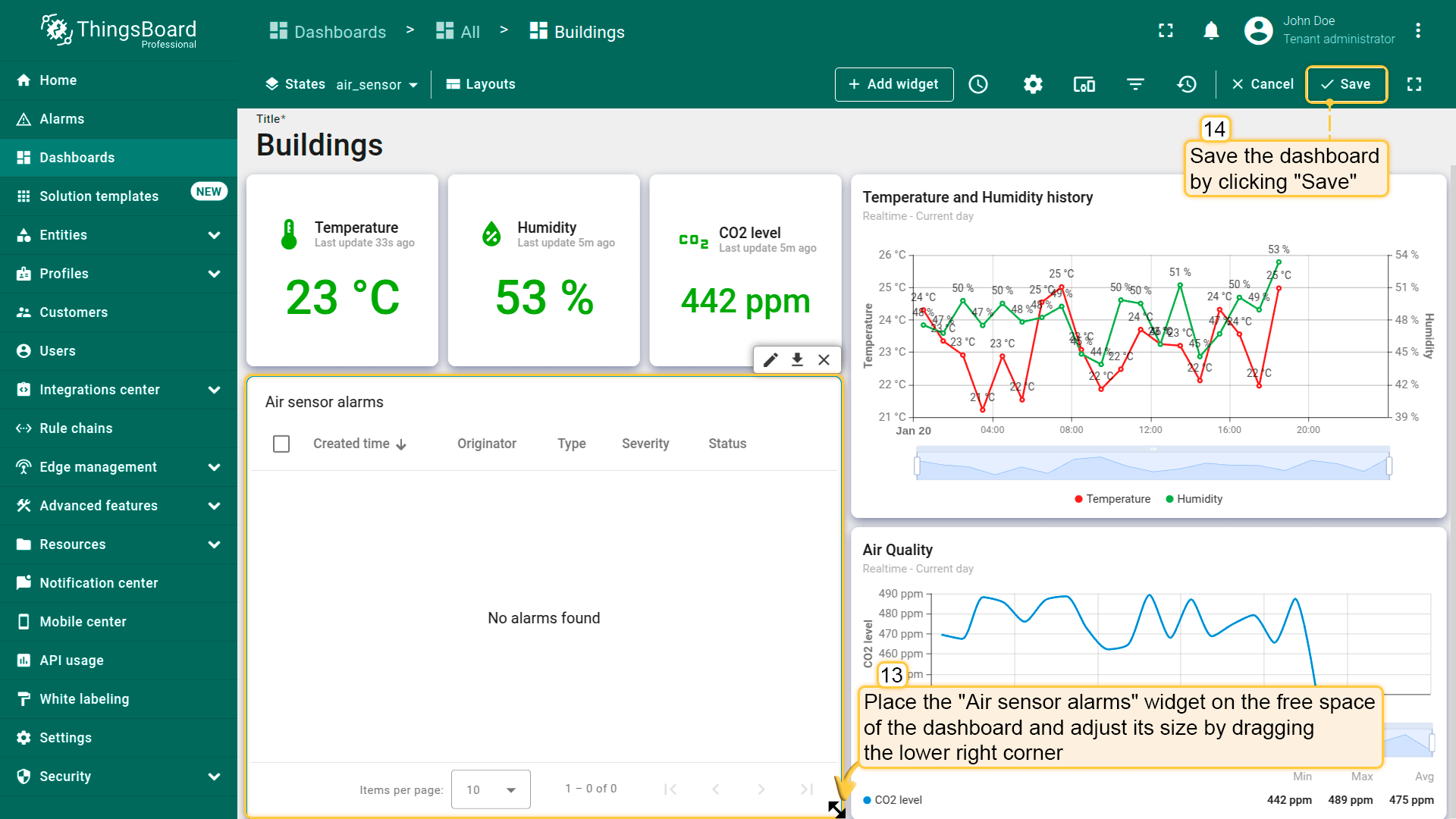Screen dimensions: 1456x819
Task: Click the notifications bell icon
Action: pyautogui.click(x=1211, y=31)
